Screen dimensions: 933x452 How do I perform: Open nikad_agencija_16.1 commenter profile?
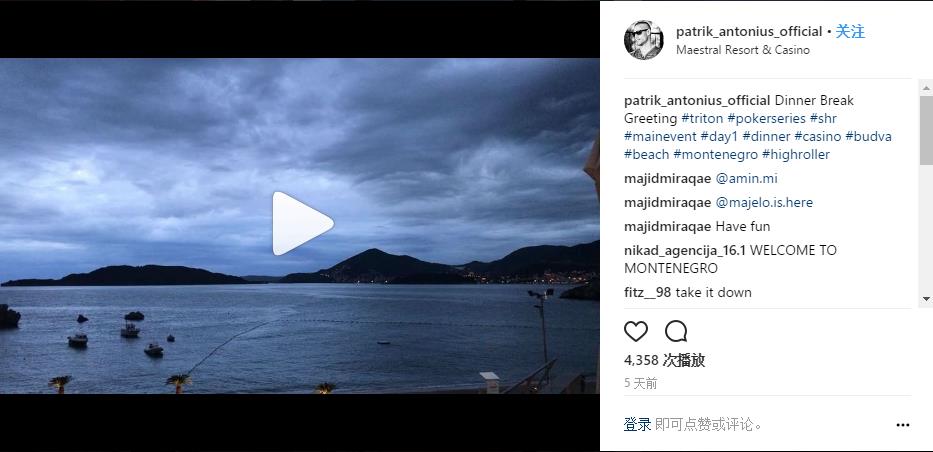click(x=685, y=250)
